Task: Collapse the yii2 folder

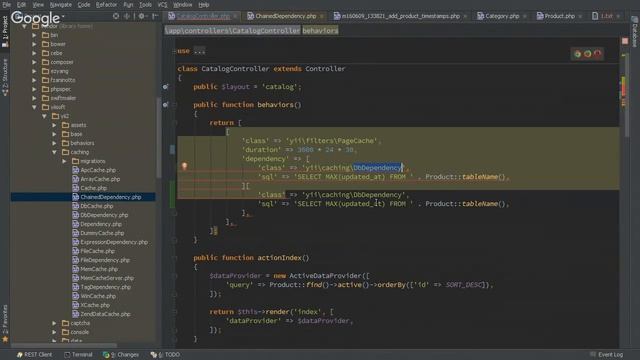Action: [x=44, y=116]
